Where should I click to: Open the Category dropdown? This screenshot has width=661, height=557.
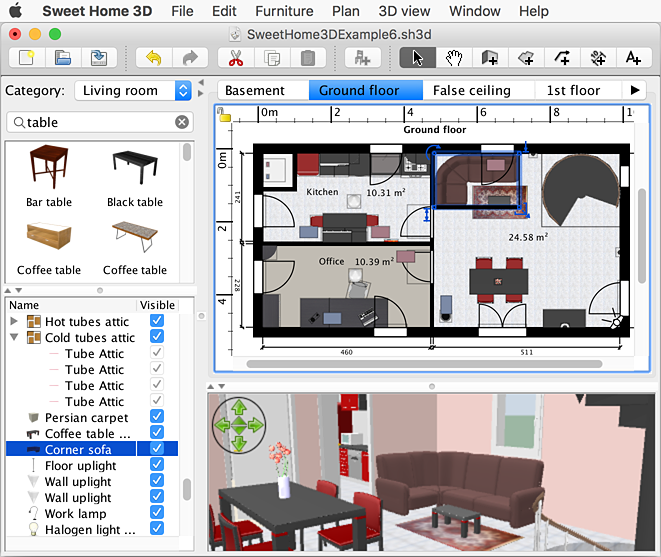click(x=133, y=91)
